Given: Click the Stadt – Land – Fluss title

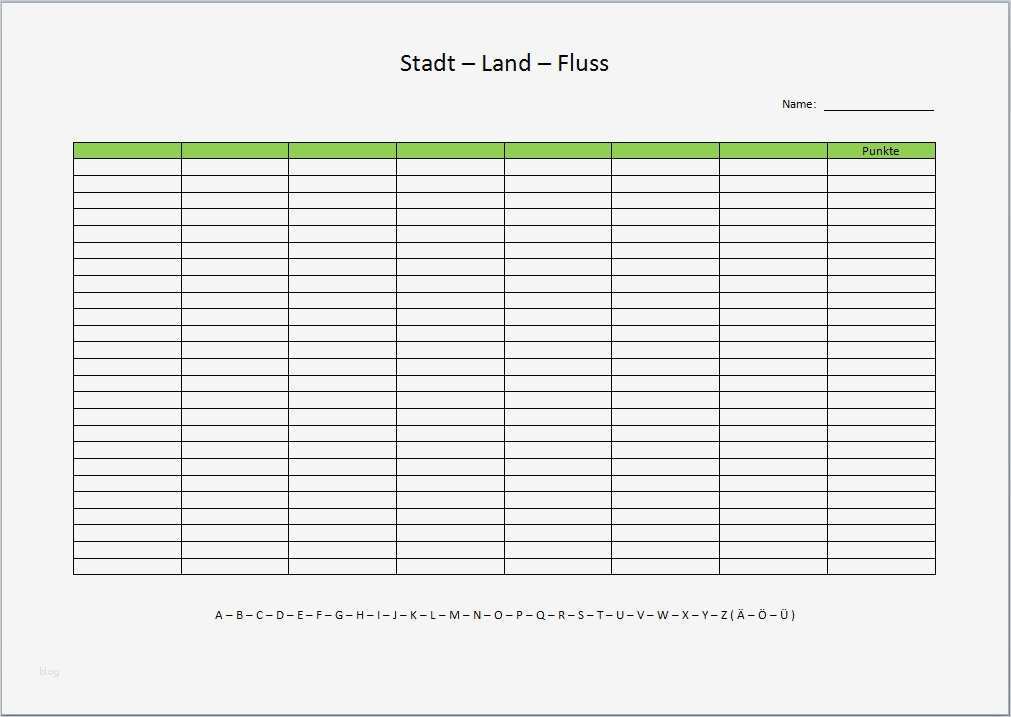Looking at the screenshot, I should tap(504, 64).
